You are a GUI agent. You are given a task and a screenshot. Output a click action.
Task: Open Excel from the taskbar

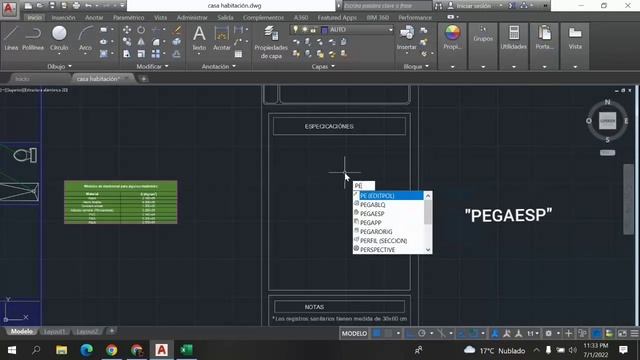pos(186,350)
